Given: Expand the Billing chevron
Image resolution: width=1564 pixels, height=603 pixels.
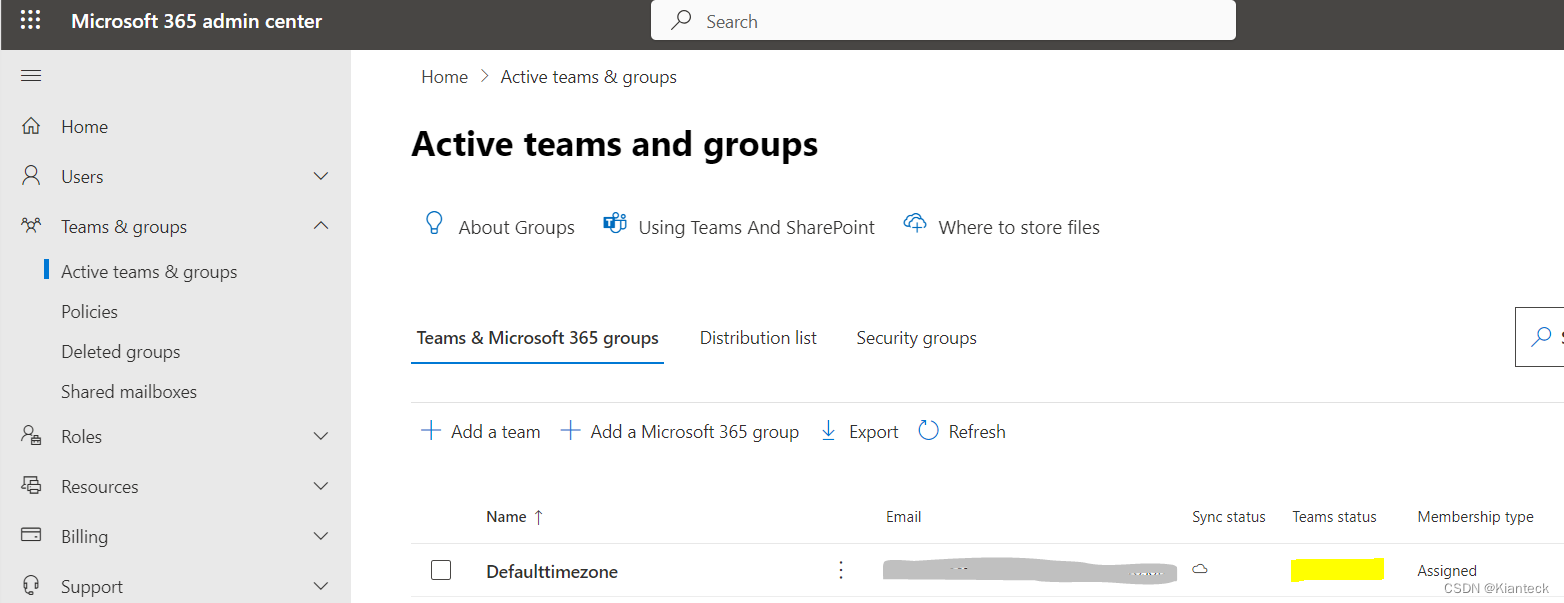Looking at the screenshot, I should pos(321,536).
